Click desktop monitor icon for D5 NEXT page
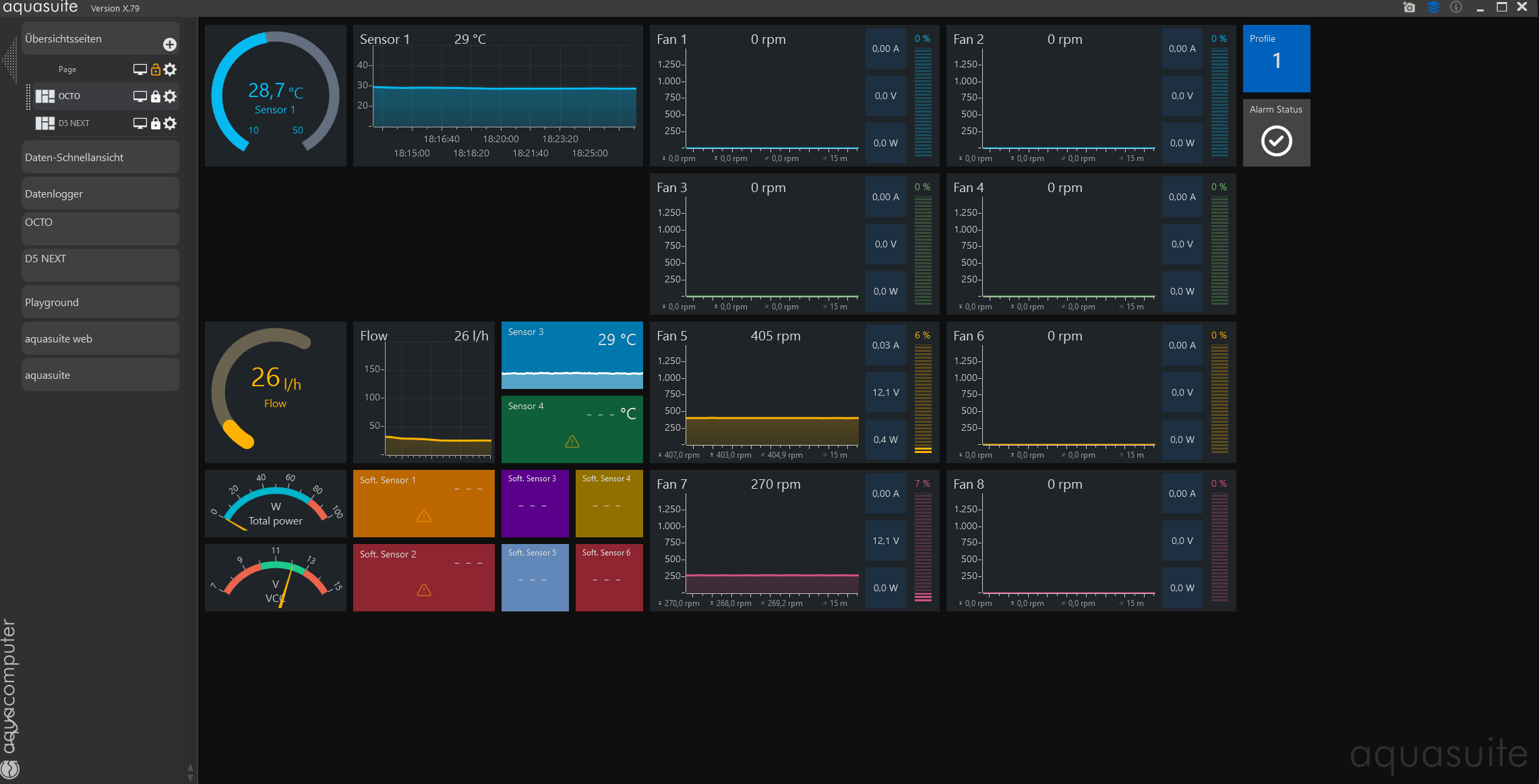The width and height of the screenshot is (1539, 784). (x=140, y=123)
